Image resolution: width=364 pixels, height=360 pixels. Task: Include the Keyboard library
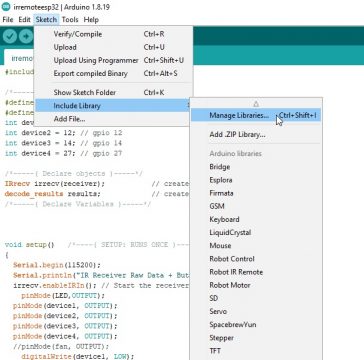[x=256, y=219]
